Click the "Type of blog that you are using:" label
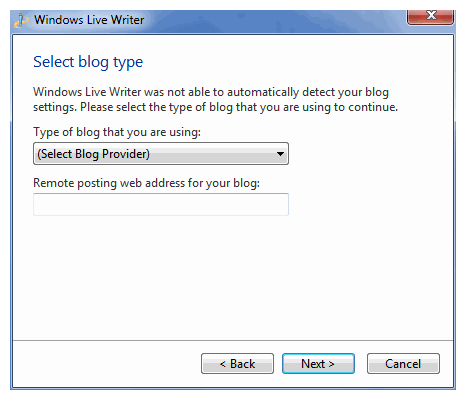 (x=117, y=132)
